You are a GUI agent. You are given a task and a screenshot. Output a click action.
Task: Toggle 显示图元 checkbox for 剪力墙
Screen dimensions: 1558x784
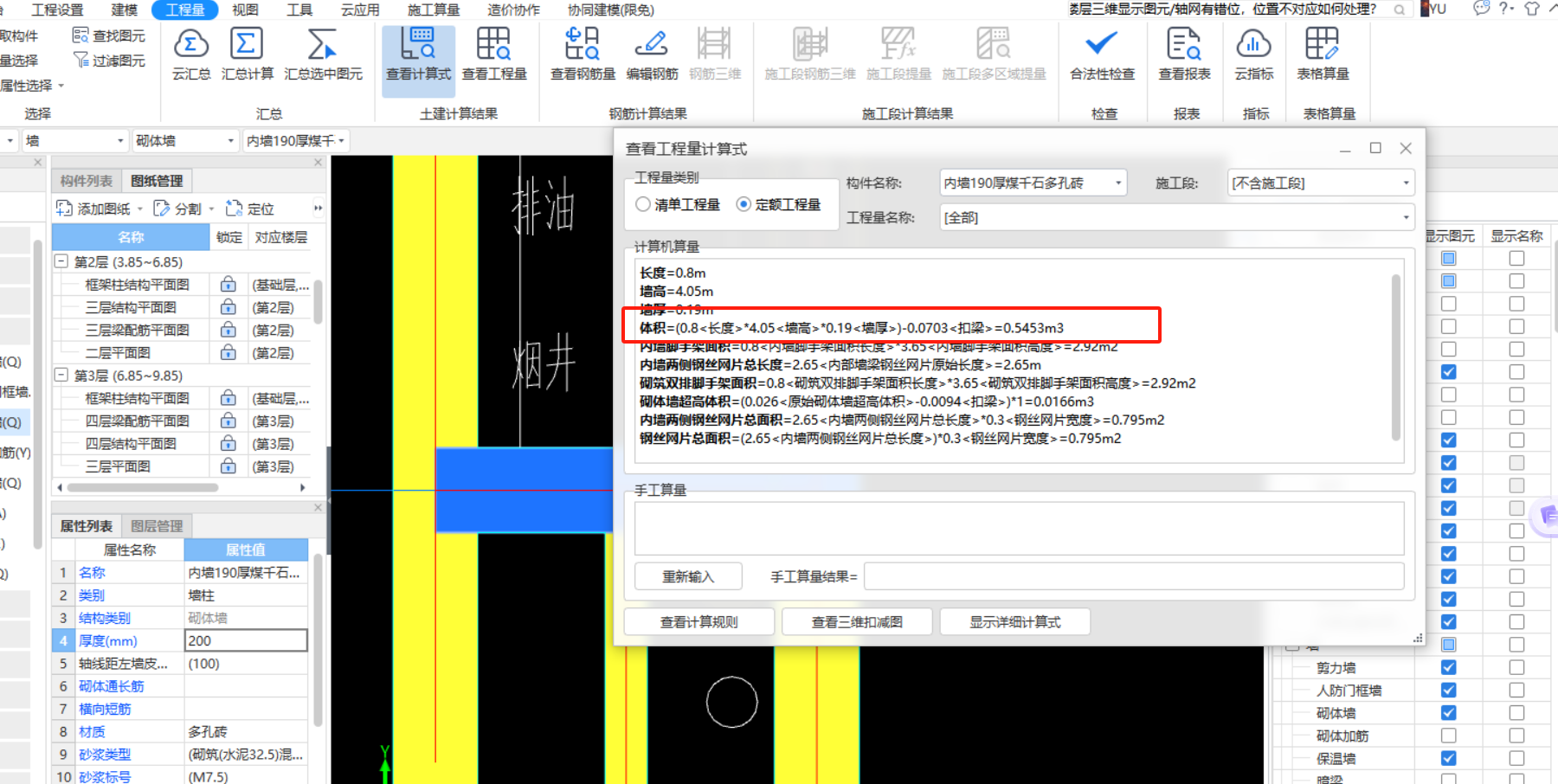point(1449,667)
